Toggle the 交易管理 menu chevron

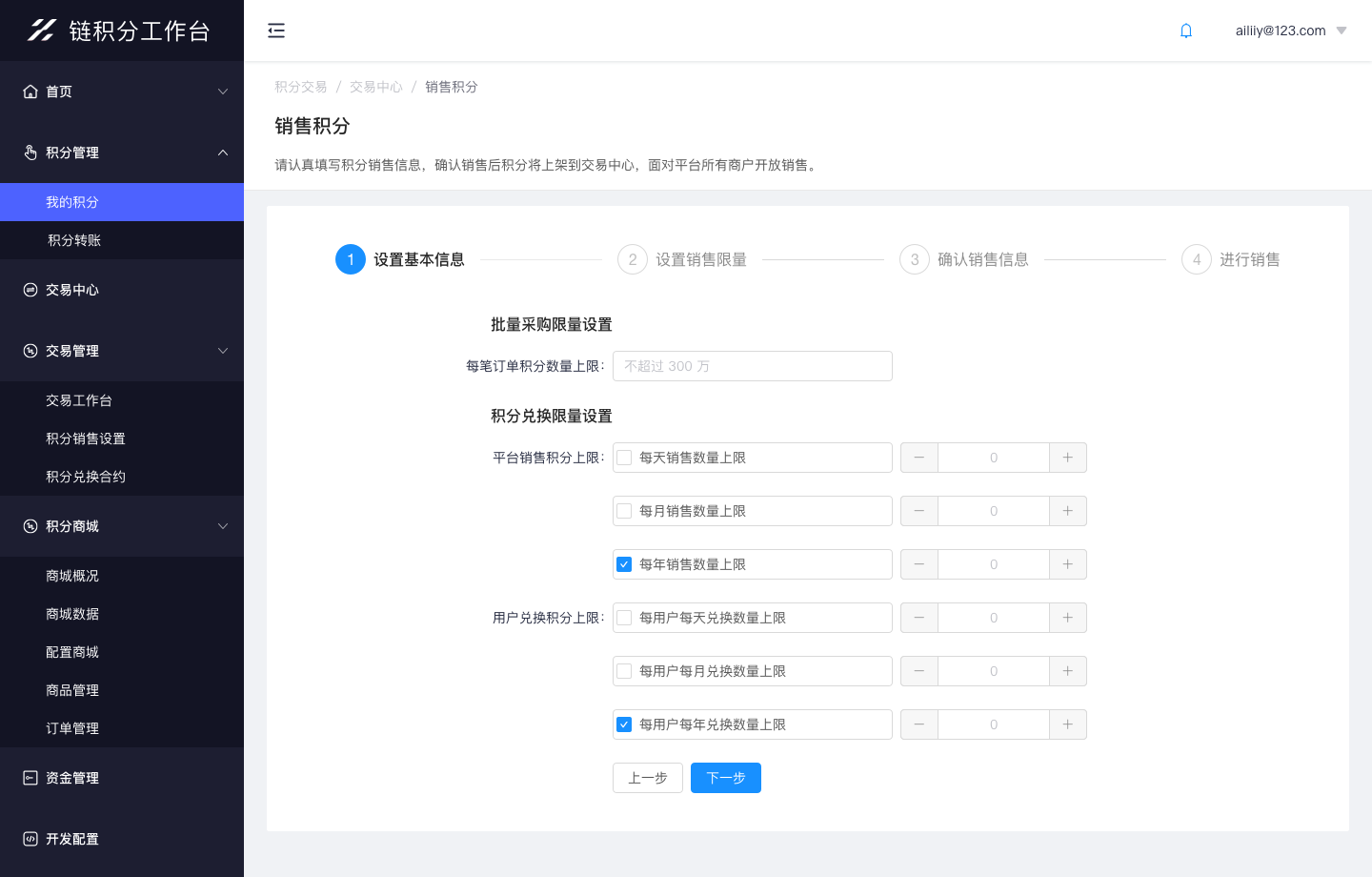click(x=223, y=351)
